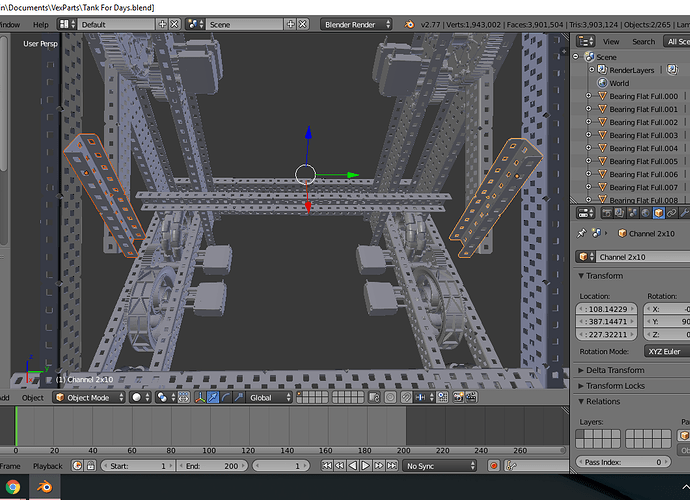Open the pivot point dropdown
690x500 pixels.
coord(167,397)
